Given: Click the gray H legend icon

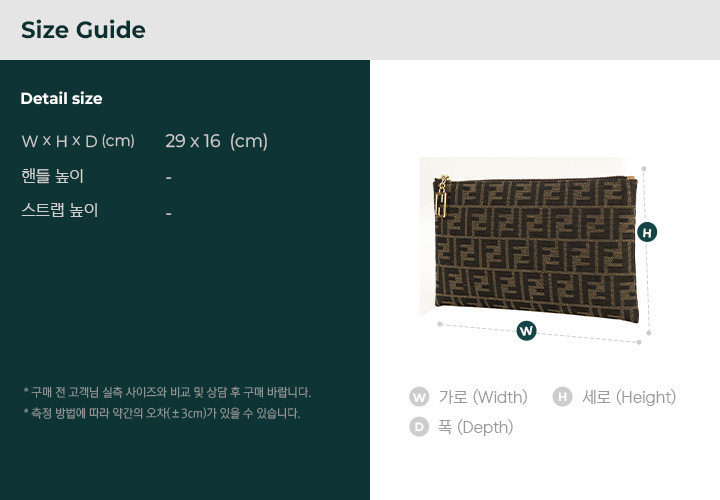Looking at the screenshot, I should (x=562, y=397).
